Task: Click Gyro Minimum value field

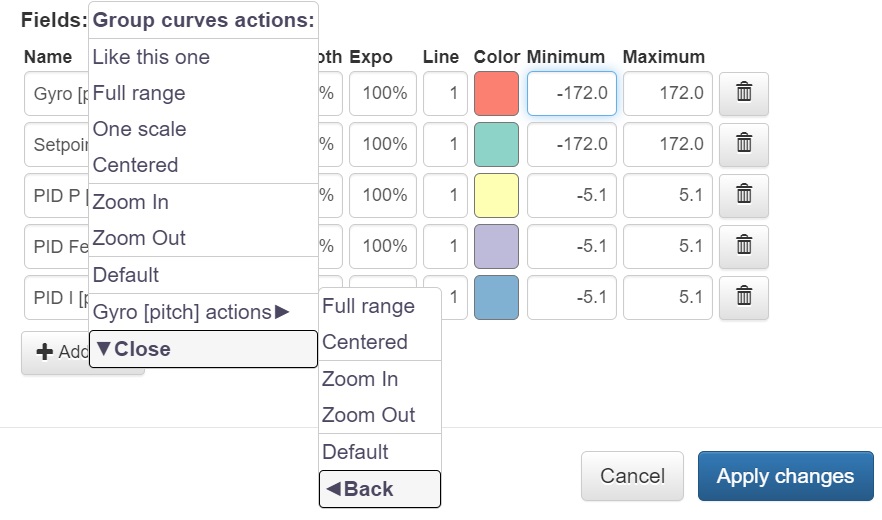Action: point(571,93)
